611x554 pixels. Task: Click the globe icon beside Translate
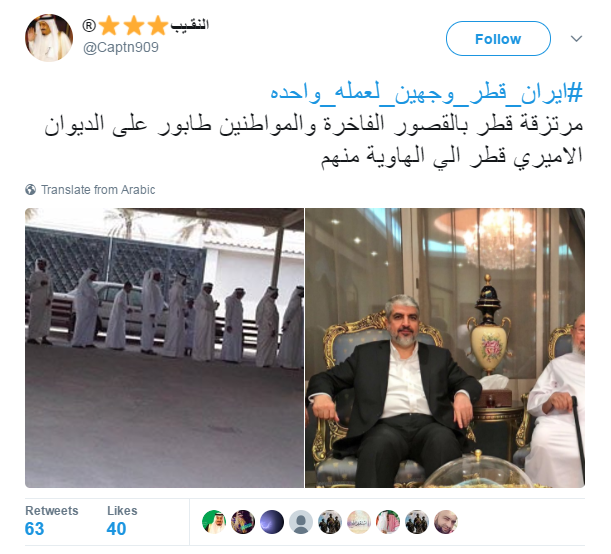pyautogui.click(x=30, y=190)
